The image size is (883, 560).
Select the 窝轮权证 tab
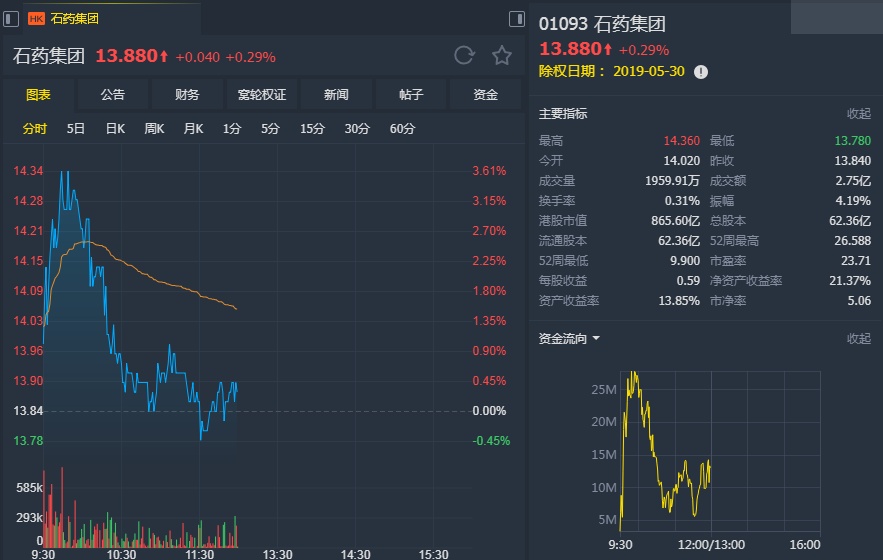pos(262,95)
